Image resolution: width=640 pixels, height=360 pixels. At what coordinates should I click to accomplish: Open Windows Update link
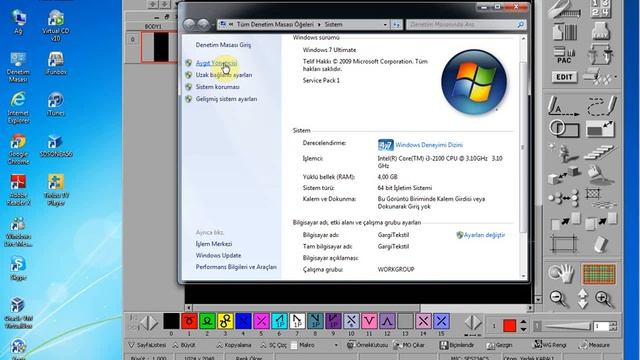click(218, 256)
